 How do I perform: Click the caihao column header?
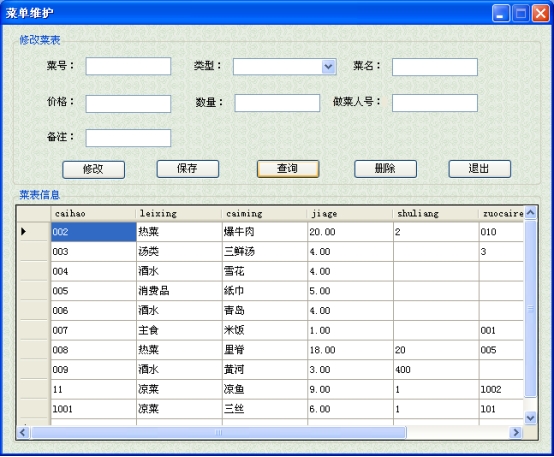click(93, 213)
